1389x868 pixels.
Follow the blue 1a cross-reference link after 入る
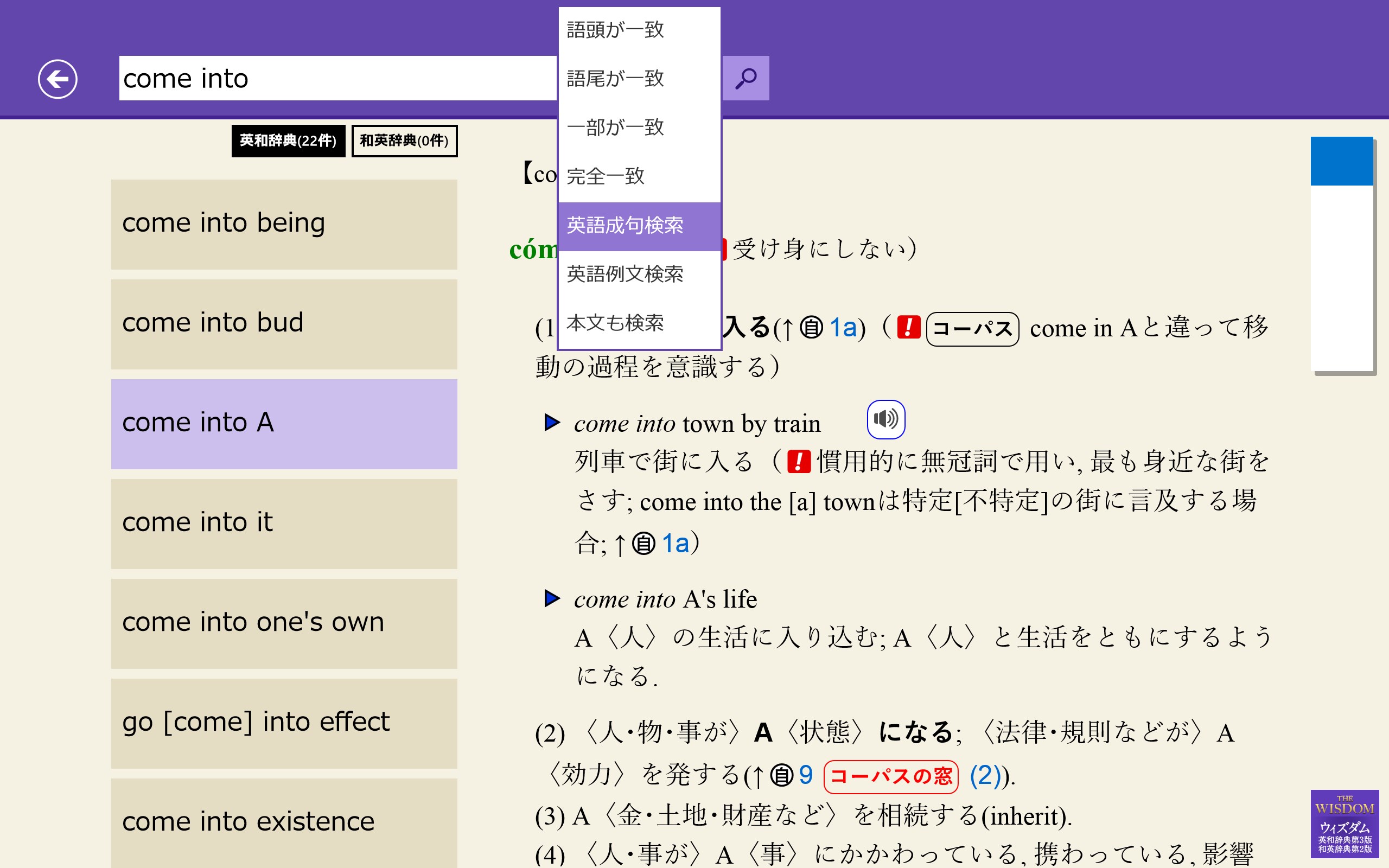pos(843,328)
